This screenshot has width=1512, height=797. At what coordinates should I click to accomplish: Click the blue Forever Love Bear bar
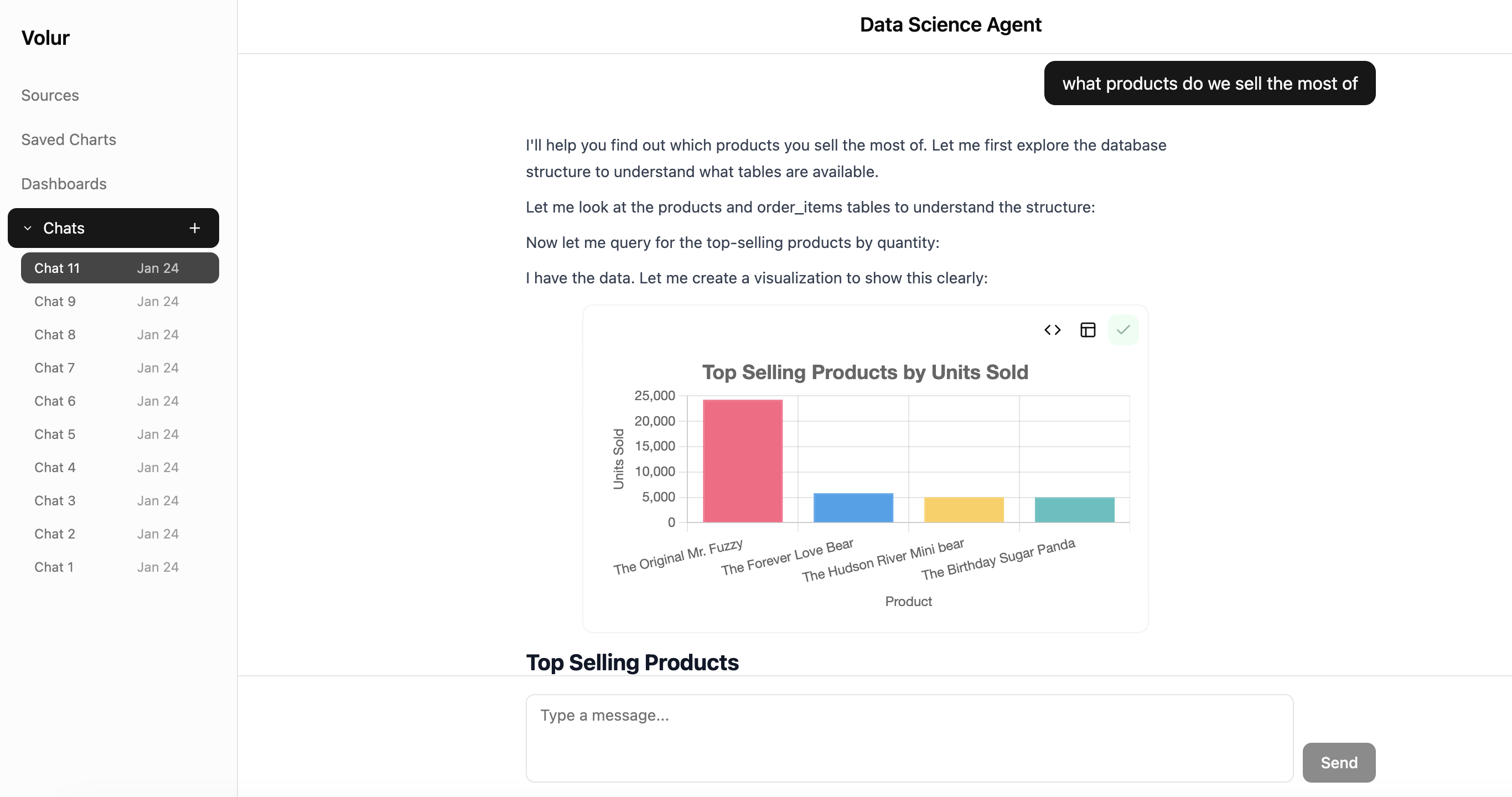coord(853,508)
